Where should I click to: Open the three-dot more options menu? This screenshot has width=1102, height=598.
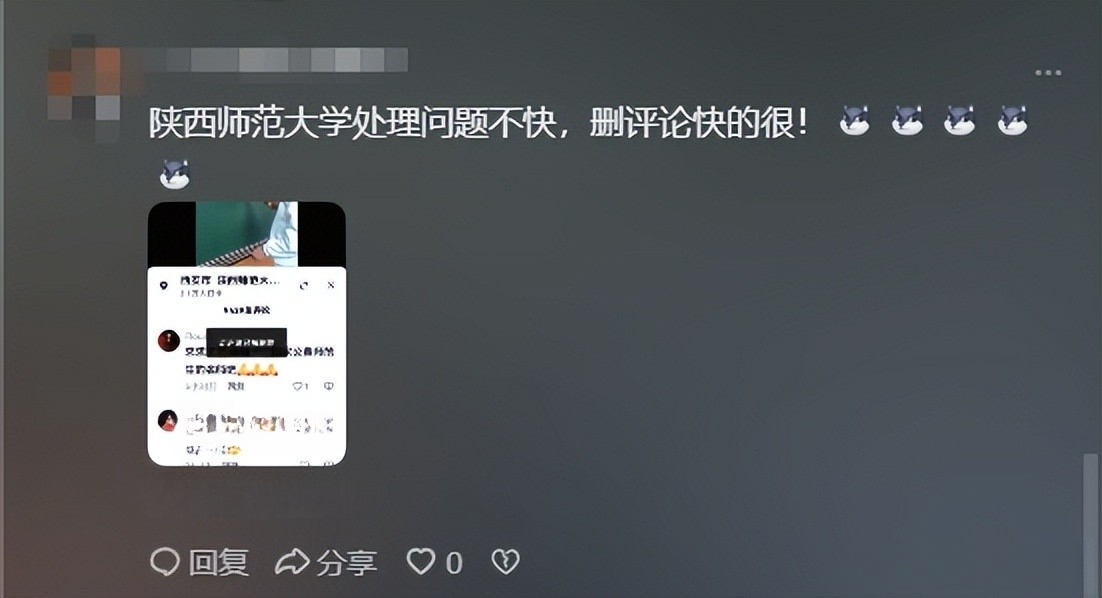pos(1048,72)
